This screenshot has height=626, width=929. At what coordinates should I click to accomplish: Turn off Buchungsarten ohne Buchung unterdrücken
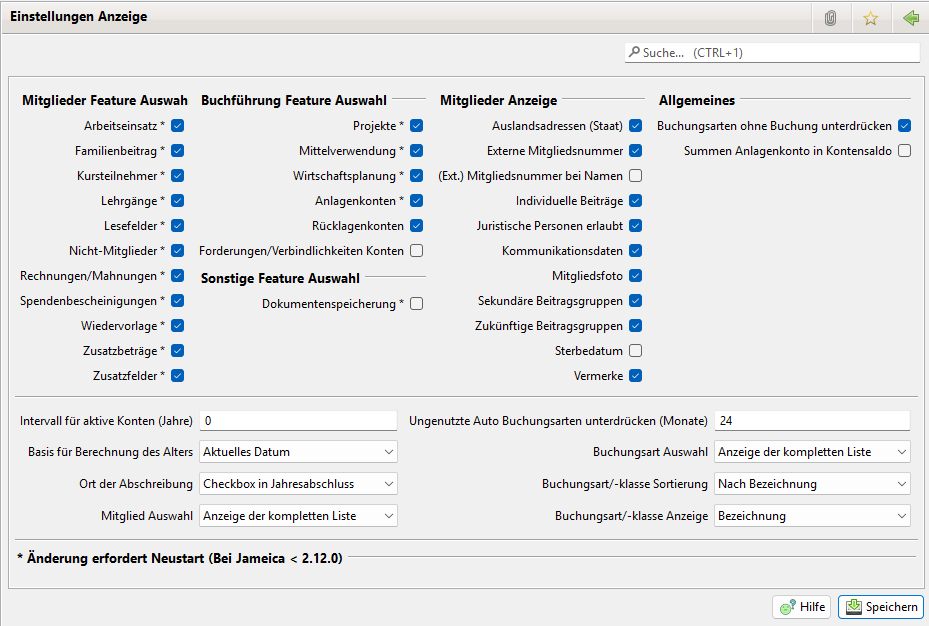pyautogui.click(x=904, y=126)
